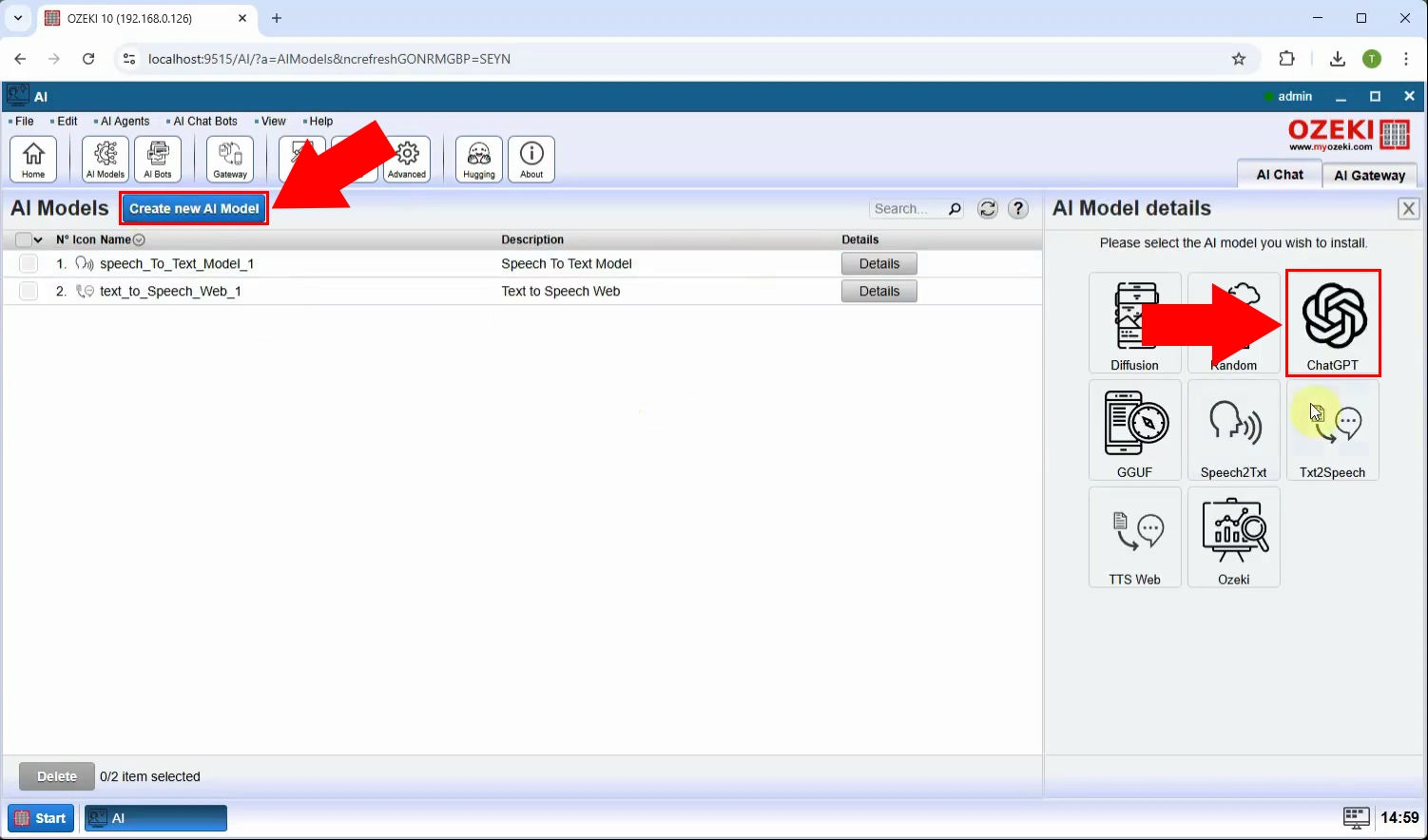Open the Hugging toolbar icon
Screen dimensions: 1428x840
click(x=479, y=159)
